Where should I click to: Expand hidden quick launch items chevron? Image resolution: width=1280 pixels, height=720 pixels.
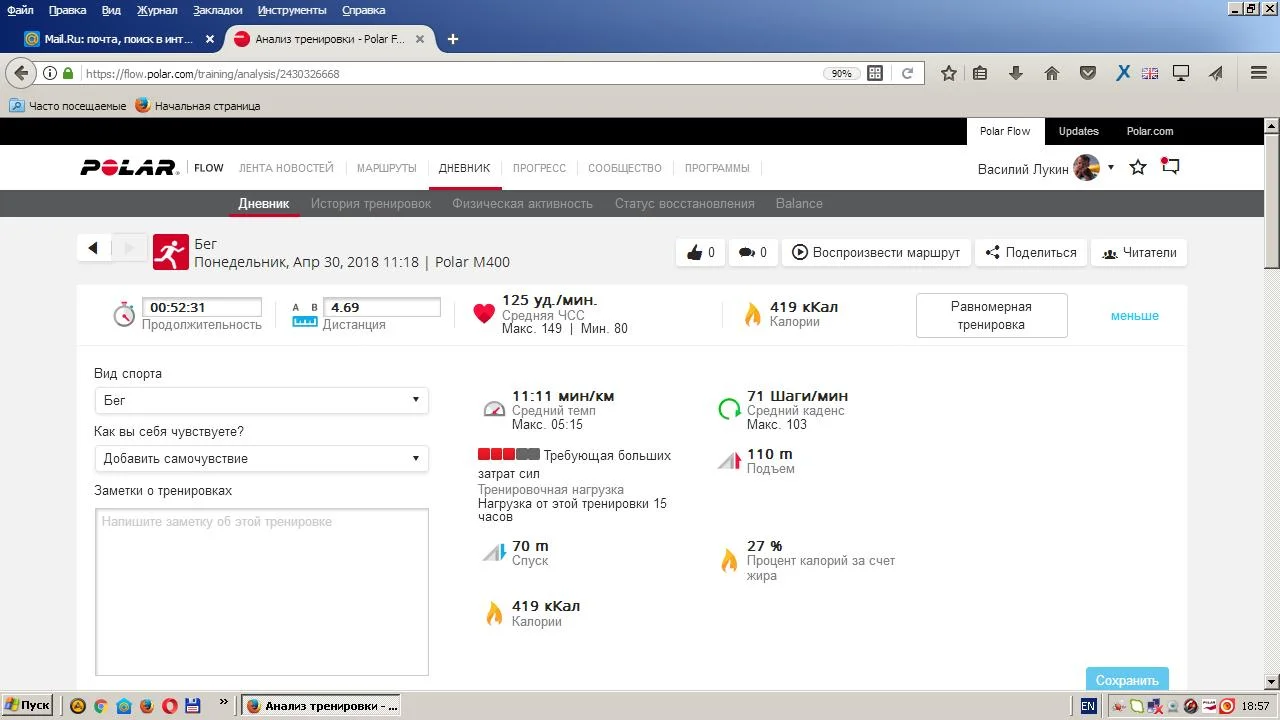point(223,704)
